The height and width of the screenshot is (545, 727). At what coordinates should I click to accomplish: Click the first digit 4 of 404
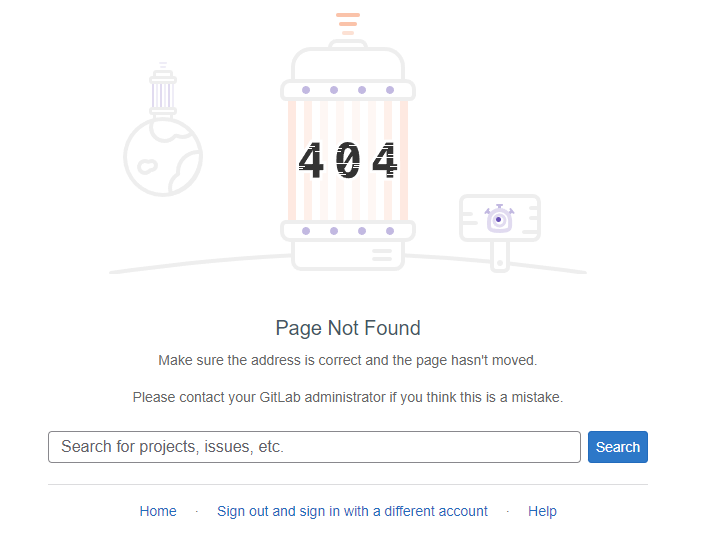(311, 160)
